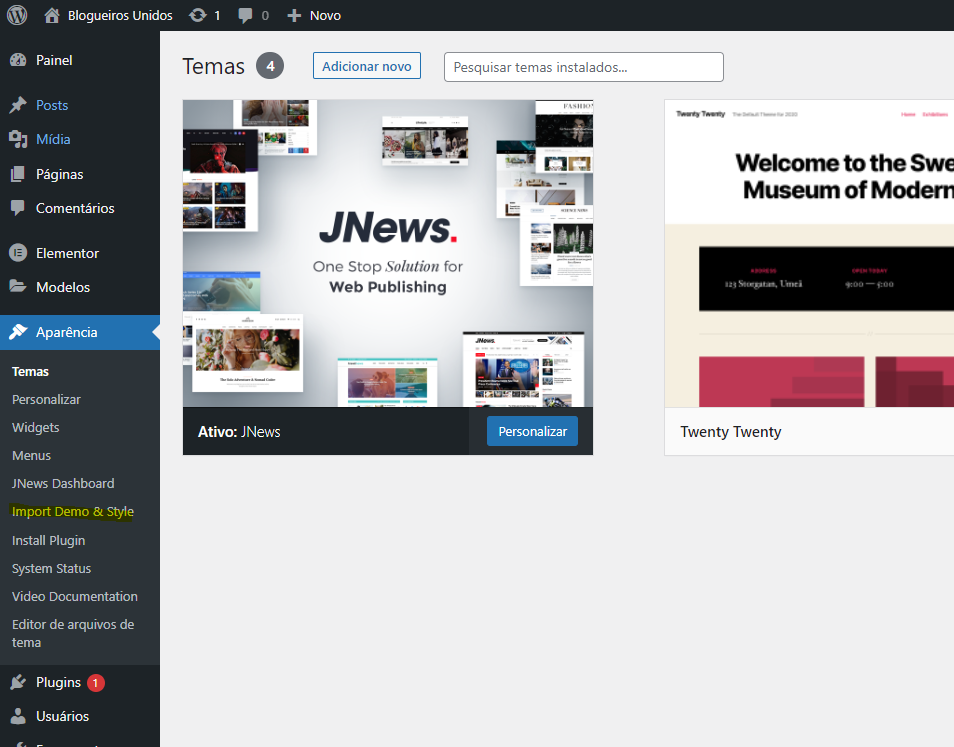Click the plus icon next to Novo

[294, 16]
